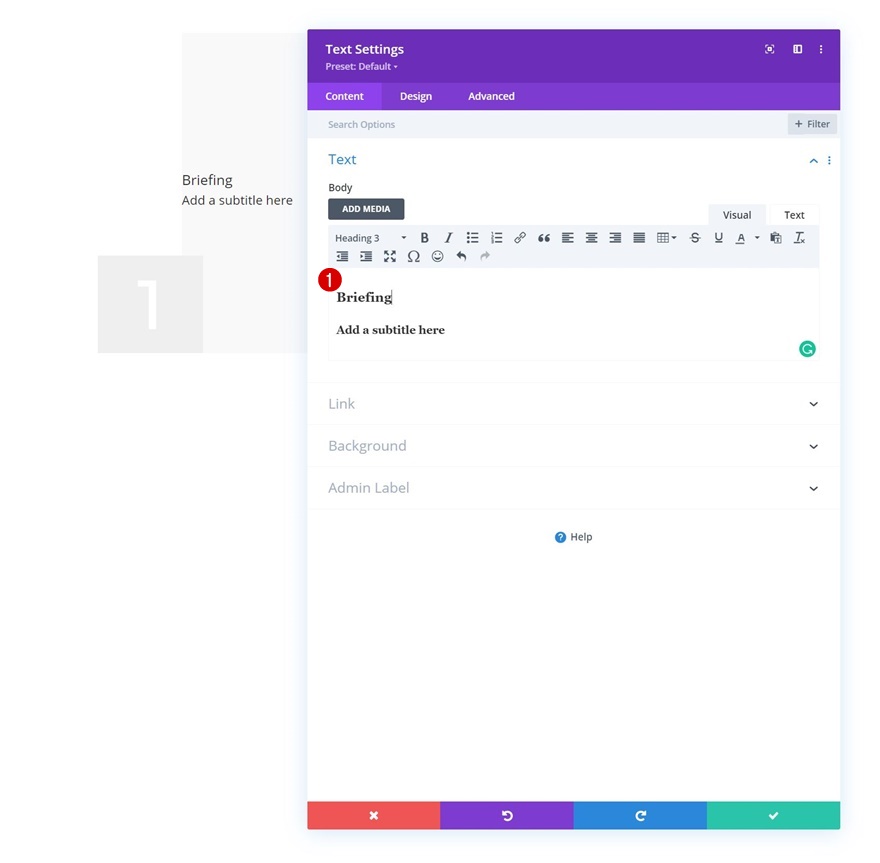Click the Search Options field
The height and width of the screenshot is (863, 880).
547,125
